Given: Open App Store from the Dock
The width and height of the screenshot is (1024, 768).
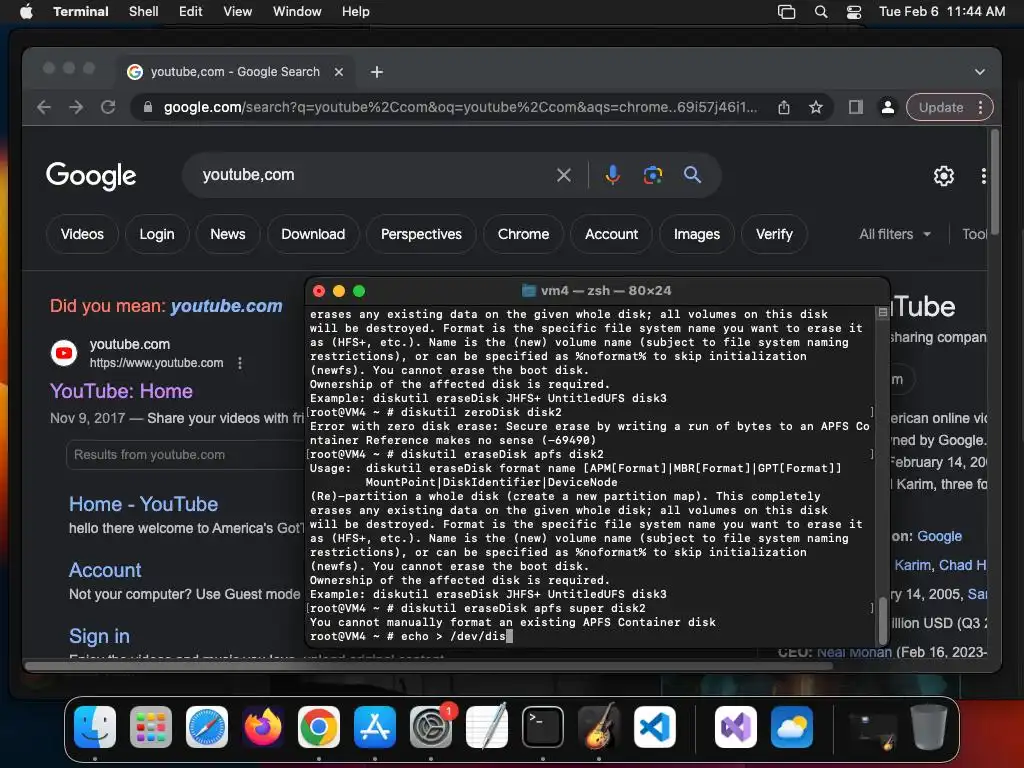Looking at the screenshot, I should [375, 727].
